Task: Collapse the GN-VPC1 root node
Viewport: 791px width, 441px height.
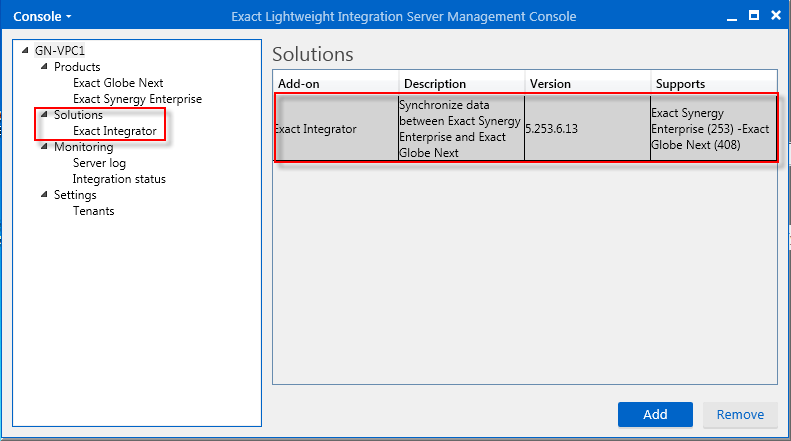Action: tap(25, 50)
